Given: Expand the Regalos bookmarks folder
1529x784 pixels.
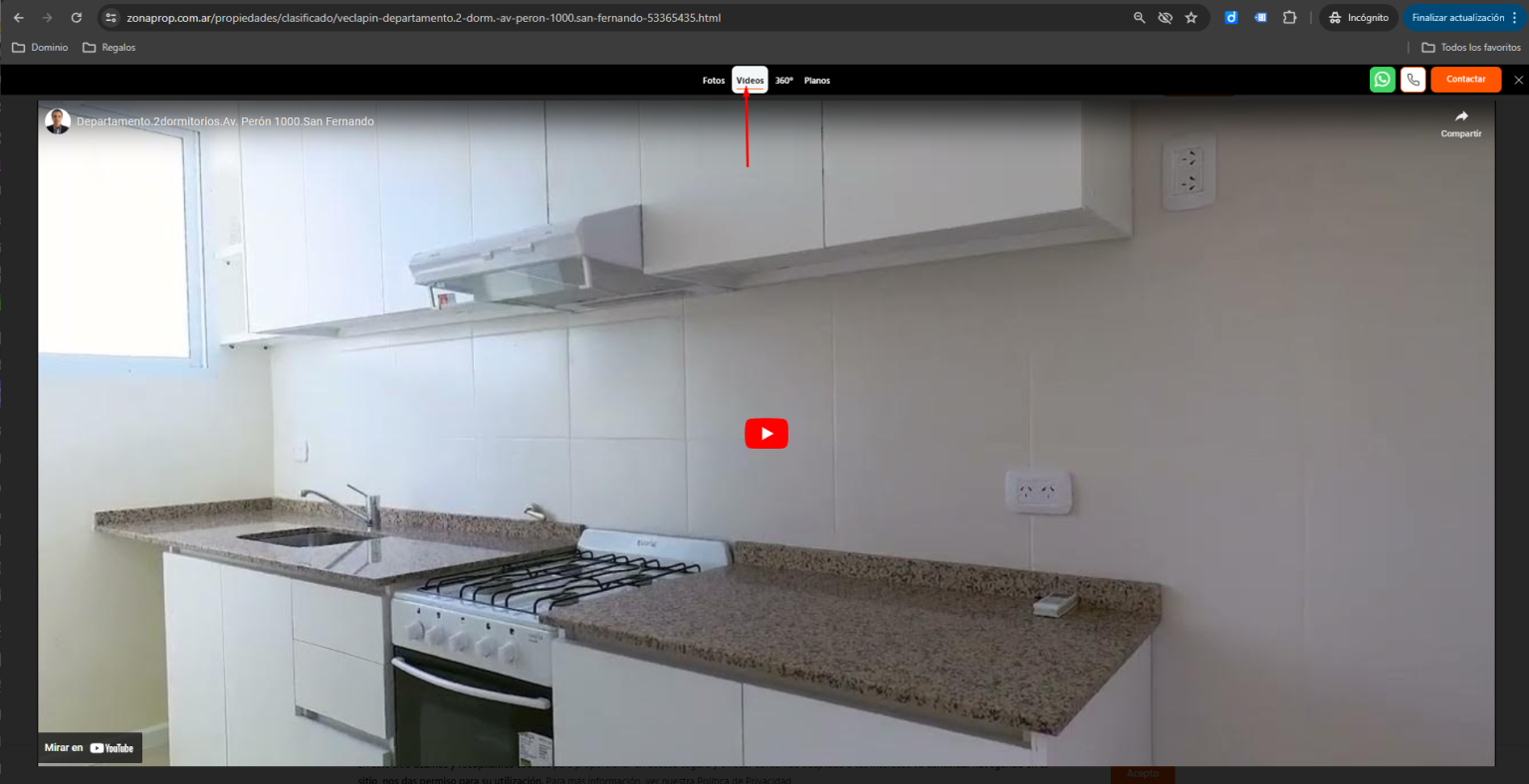Looking at the screenshot, I should click(109, 48).
